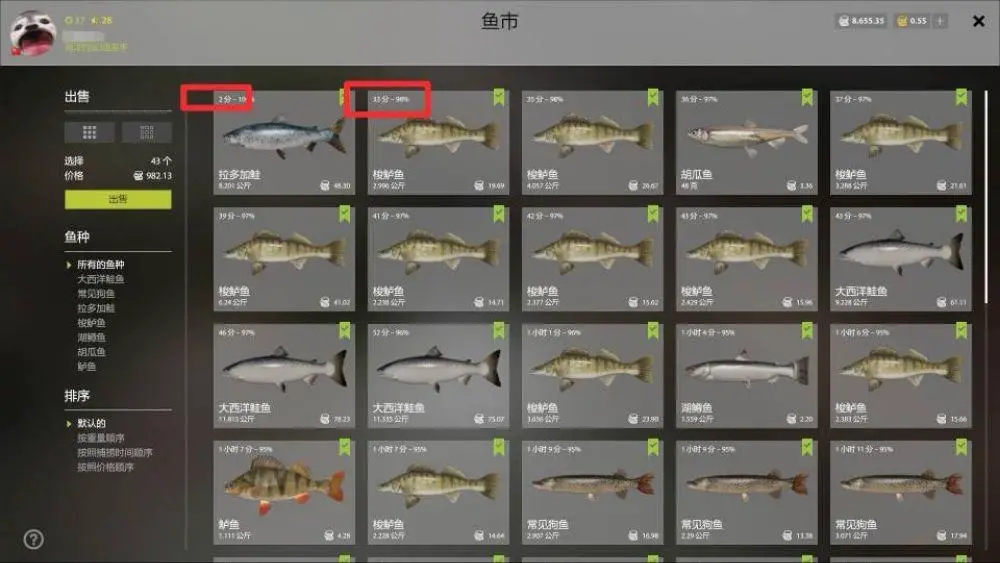Viewport: 1000px width, 563px height.
Task: Select the 湖鳟鱼 fish card
Action: pyautogui.click(x=747, y=376)
